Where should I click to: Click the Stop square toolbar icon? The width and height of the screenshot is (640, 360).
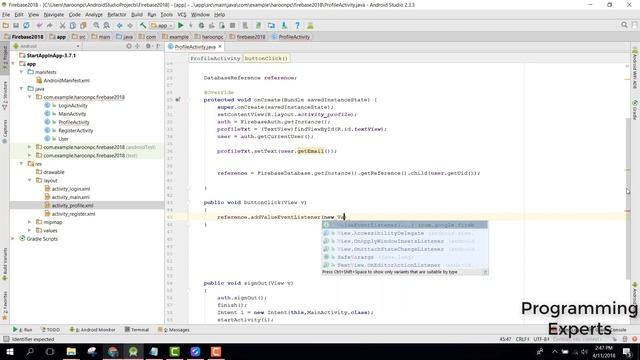232,25
